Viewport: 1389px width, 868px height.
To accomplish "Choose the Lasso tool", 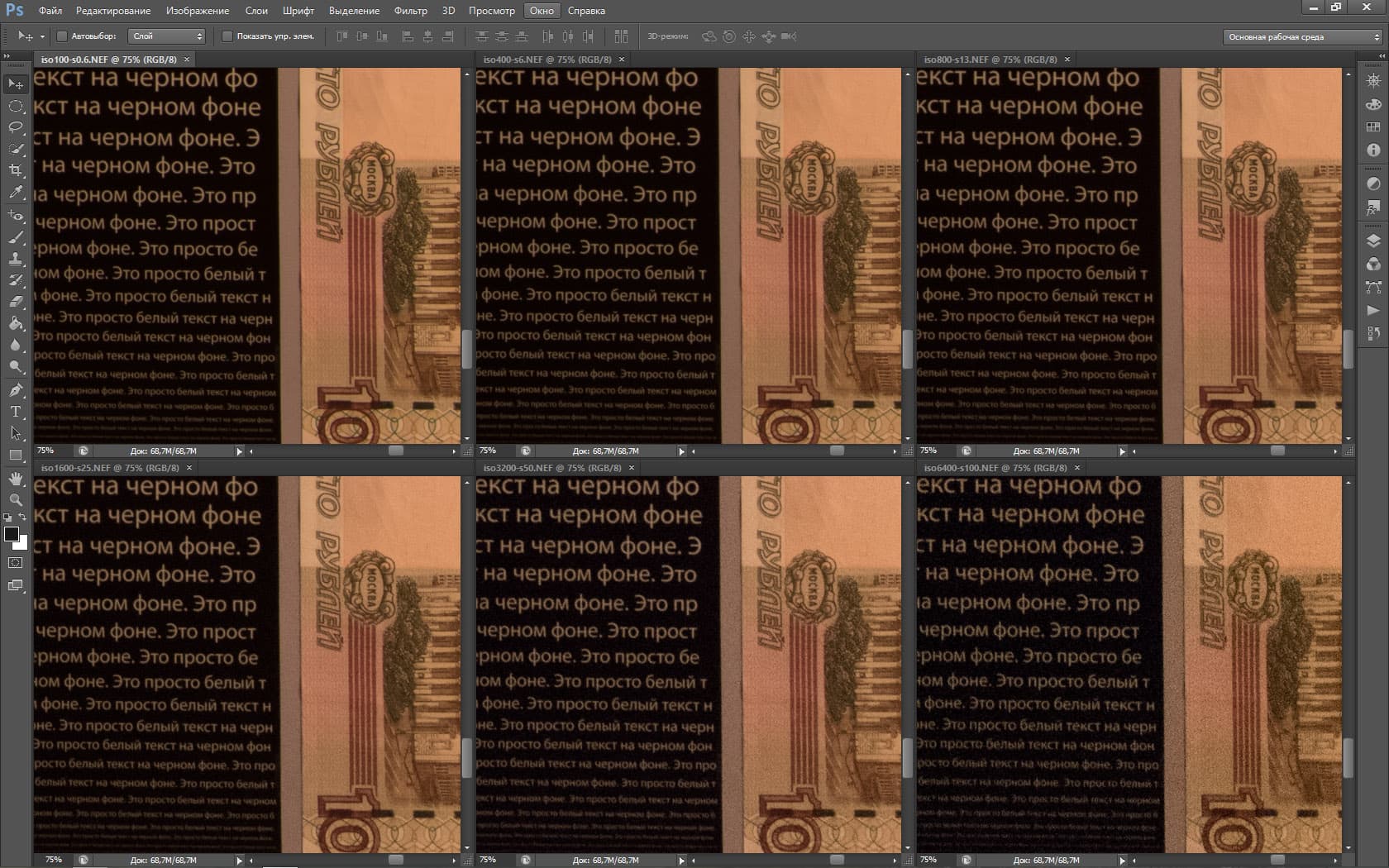I will (x=16, y=127).
